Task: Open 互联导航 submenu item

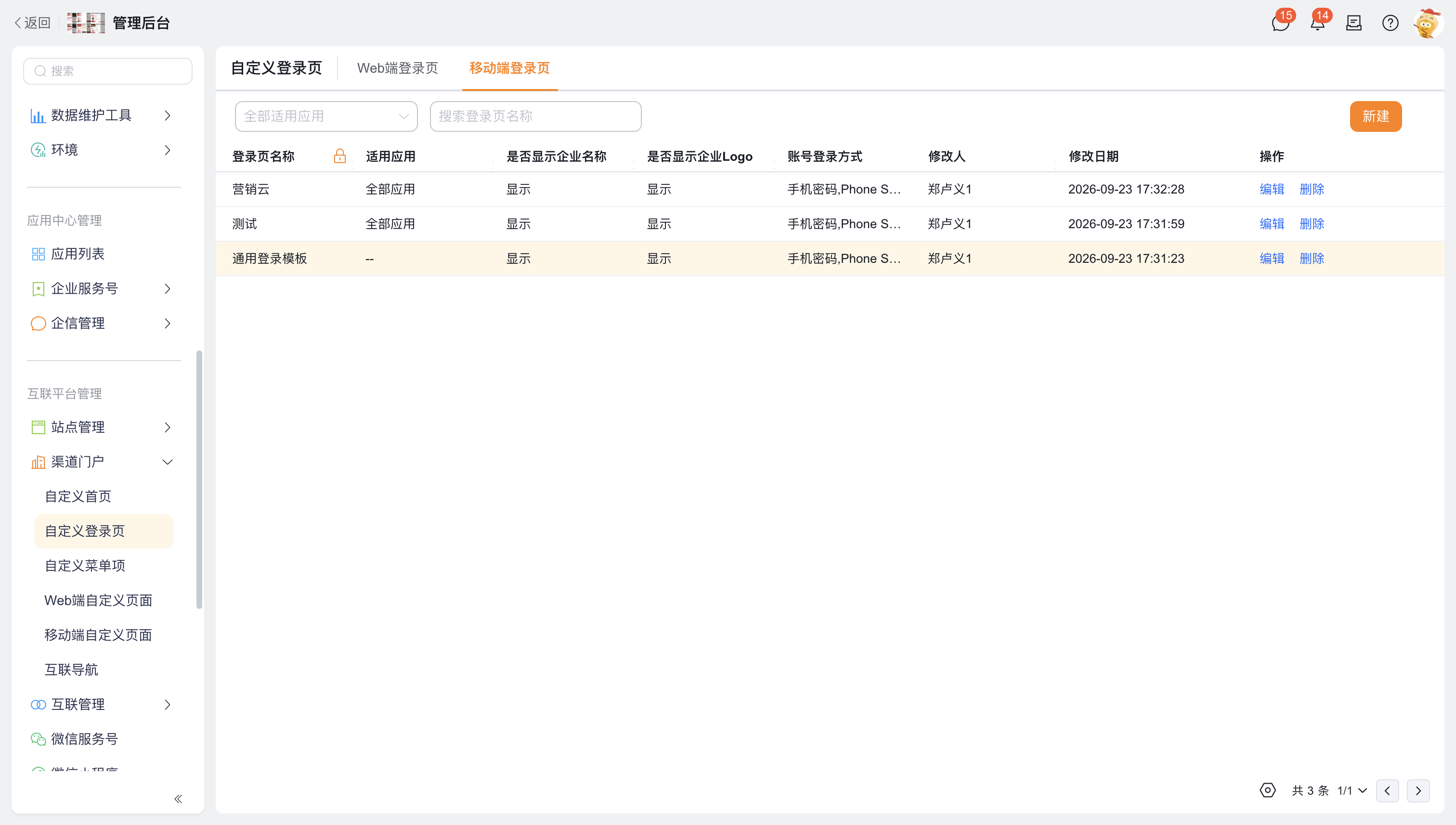Action: click(71, 670)
